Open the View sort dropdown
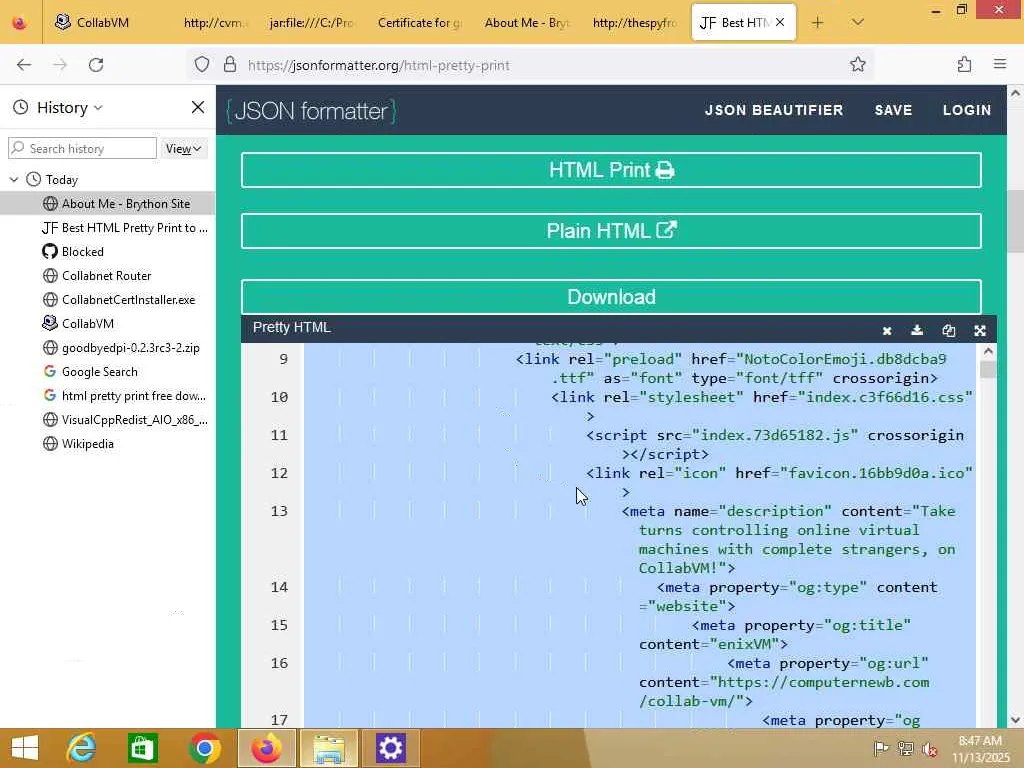The image size is (1024, 768). coord(183,149)
